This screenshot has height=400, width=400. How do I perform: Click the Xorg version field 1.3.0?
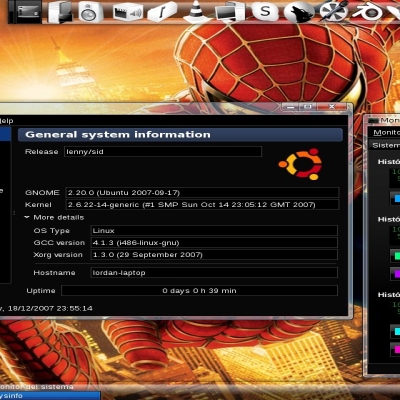[214, 255]
